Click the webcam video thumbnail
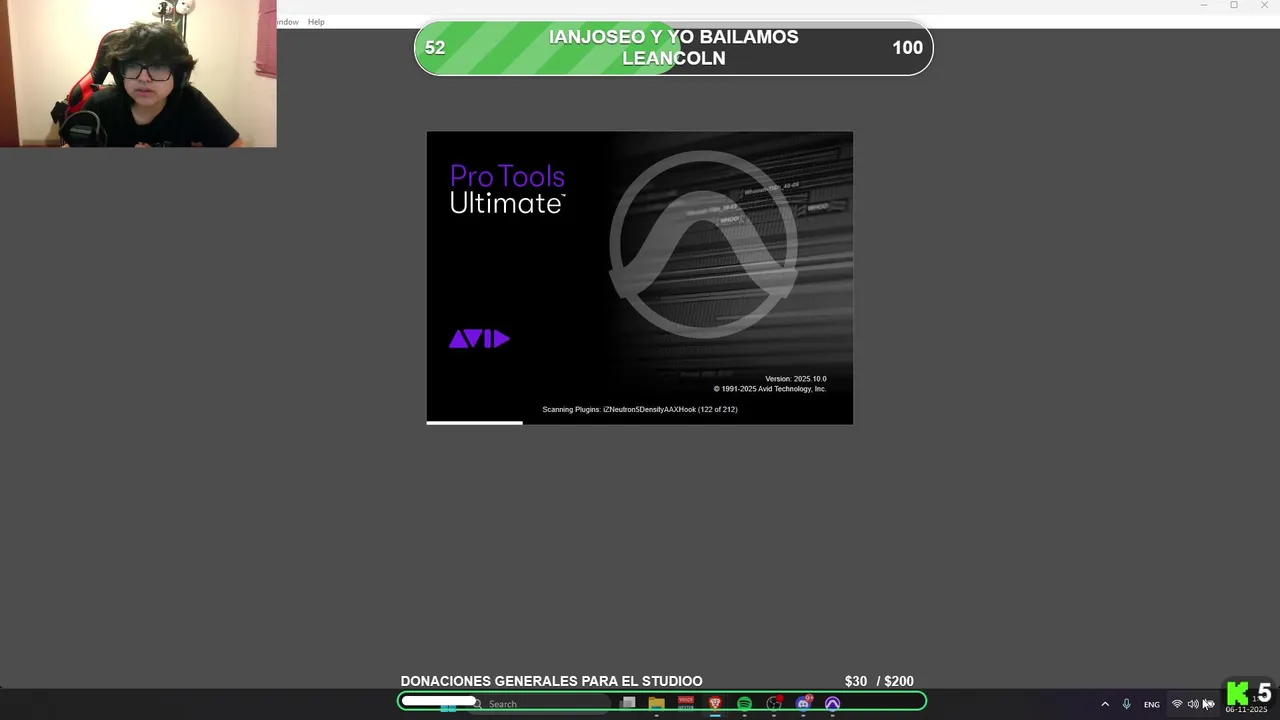The height and width of the screenshot is (720, 1280). click(138, 74)
